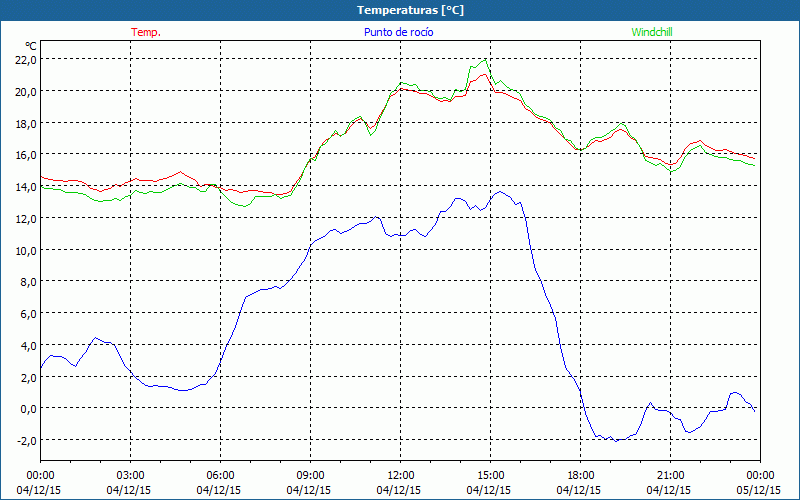Click the °C unit label above y-axis
Viewport: 800px width, 500px height.
coord(31,45)
